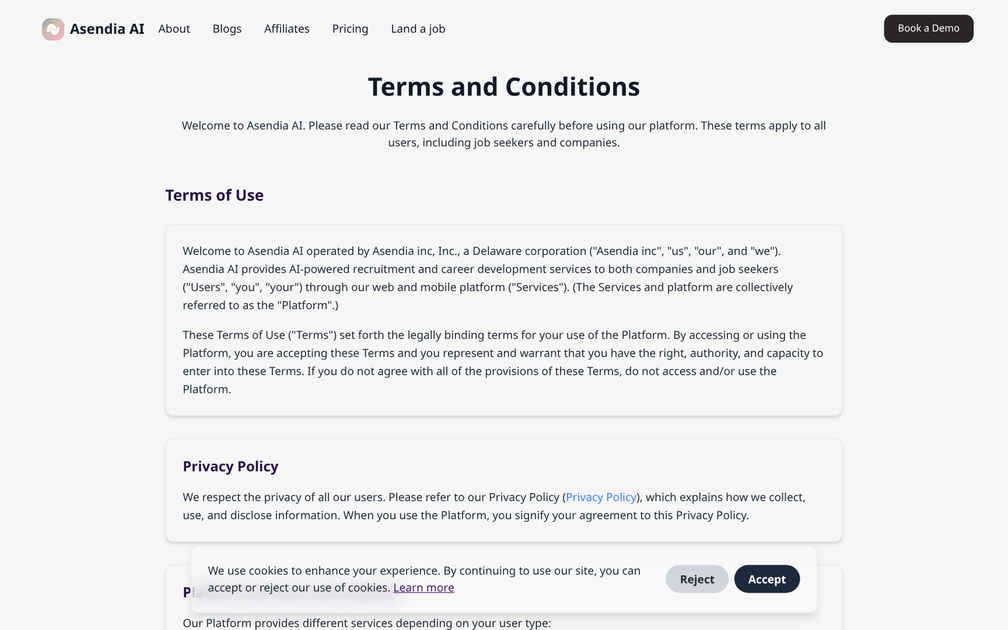Accept the cookie consent

(x=767, y=579)
